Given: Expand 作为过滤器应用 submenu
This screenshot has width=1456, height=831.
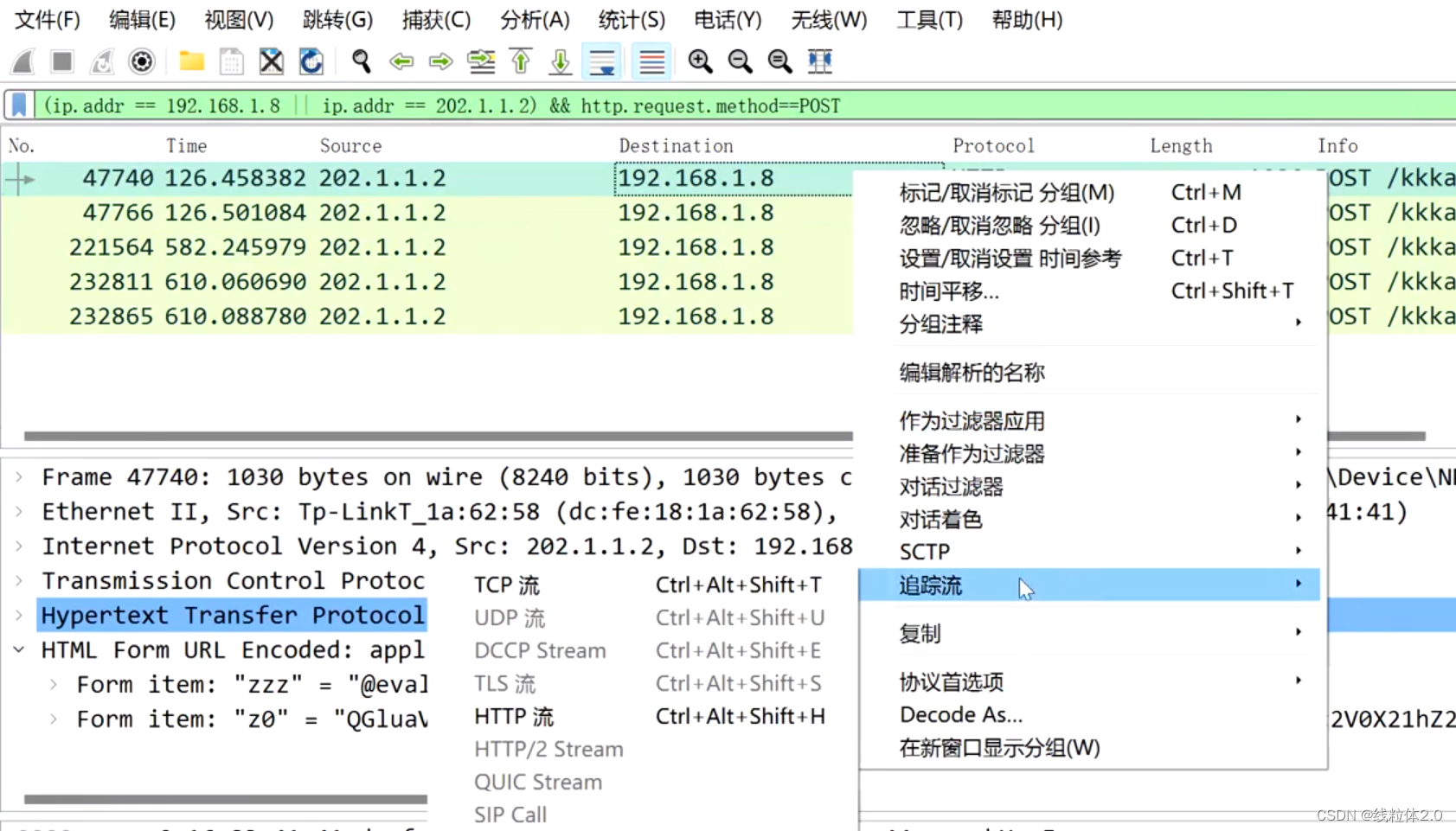Looking at the screenshot, I should pos(1090,421).
